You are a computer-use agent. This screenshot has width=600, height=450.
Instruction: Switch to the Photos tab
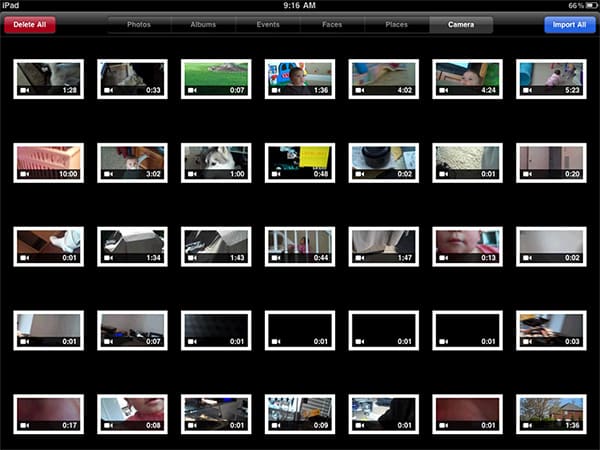(x=139, y=25)
